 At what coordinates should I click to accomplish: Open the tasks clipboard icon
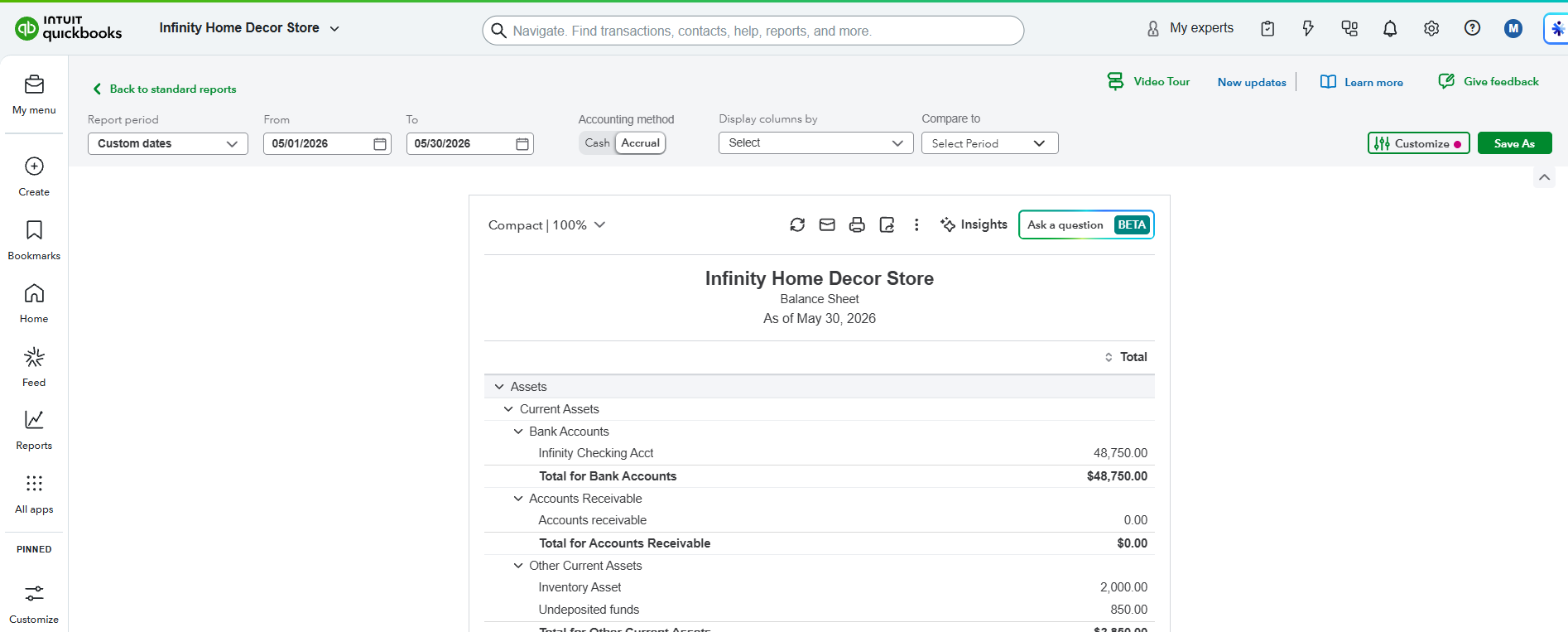coord(1267,28)
